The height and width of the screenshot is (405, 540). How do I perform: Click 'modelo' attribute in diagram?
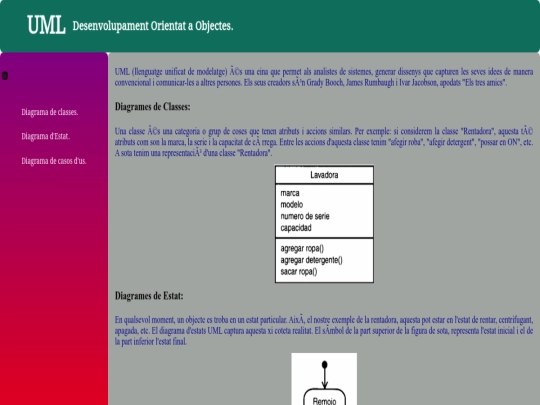tap(292, 205)
